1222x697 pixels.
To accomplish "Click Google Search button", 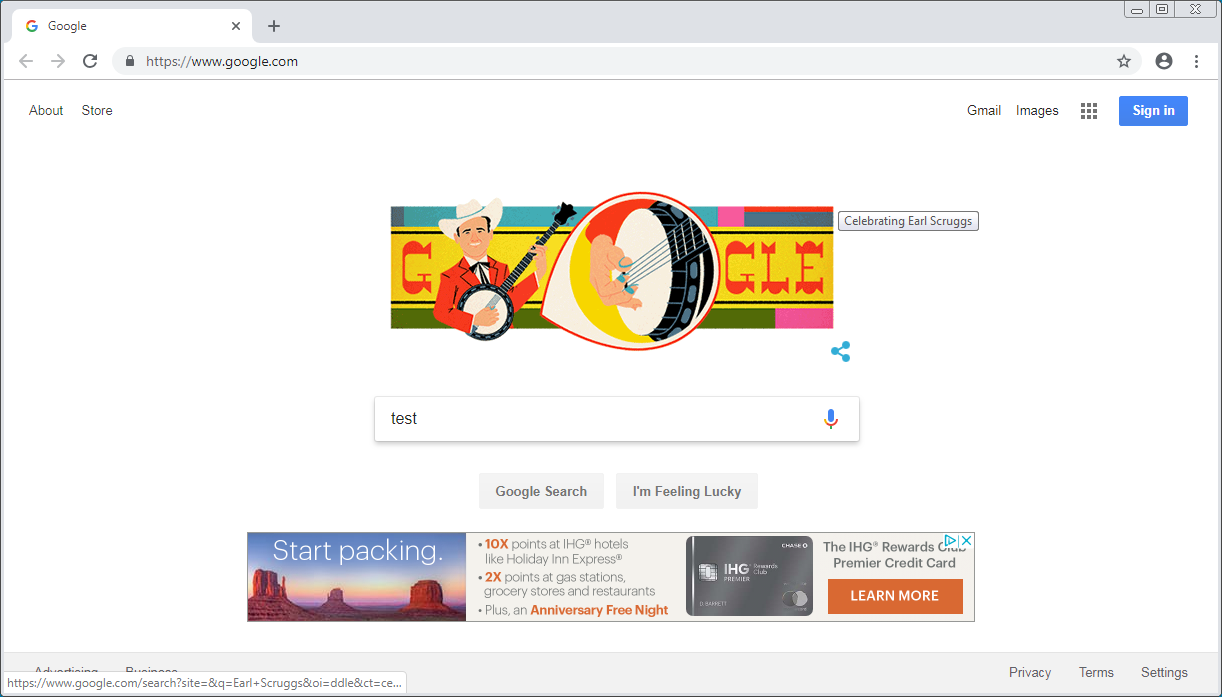I will (x=541, y=491).
